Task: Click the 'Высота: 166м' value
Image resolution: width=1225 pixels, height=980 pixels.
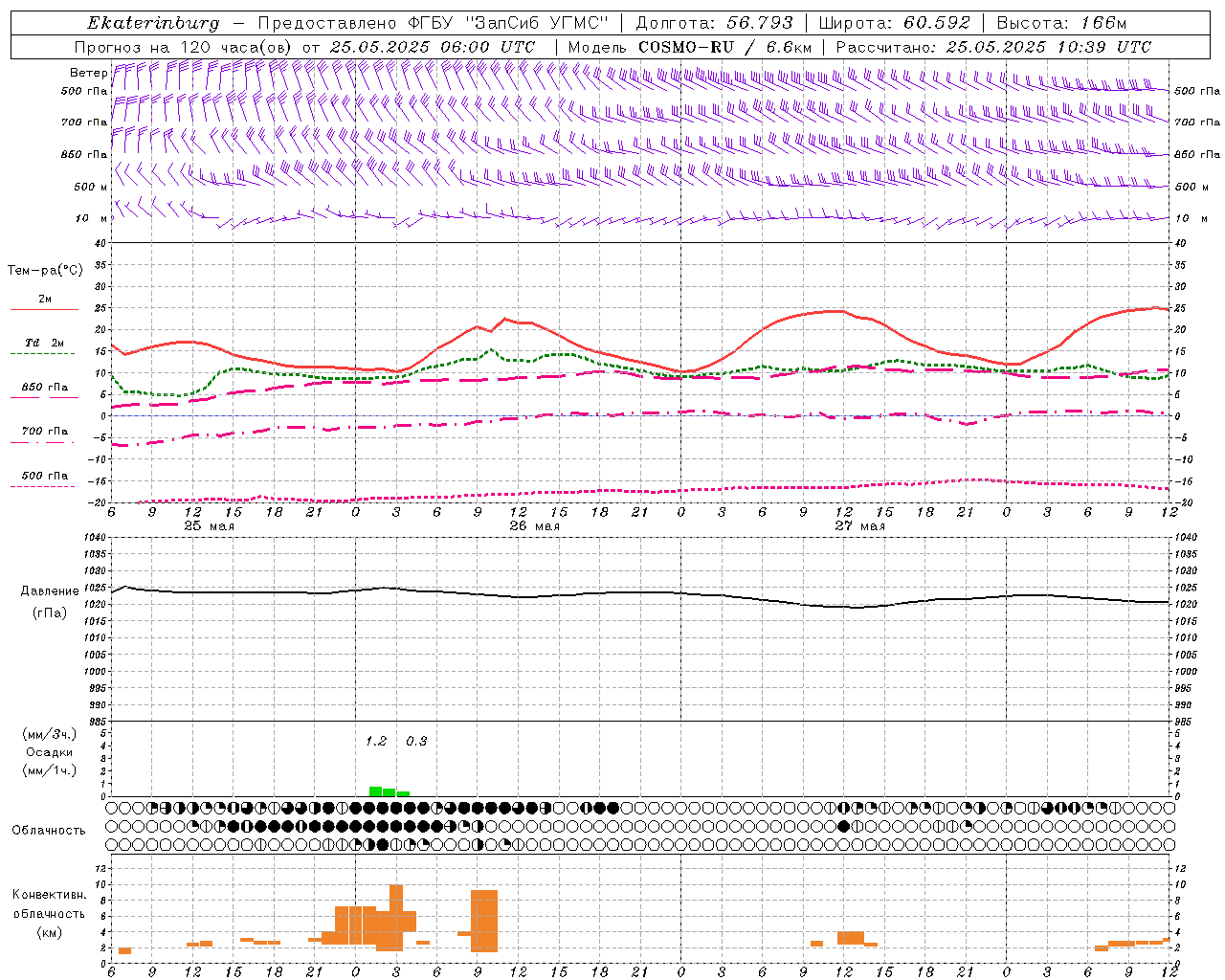Action: point(1061,23)
